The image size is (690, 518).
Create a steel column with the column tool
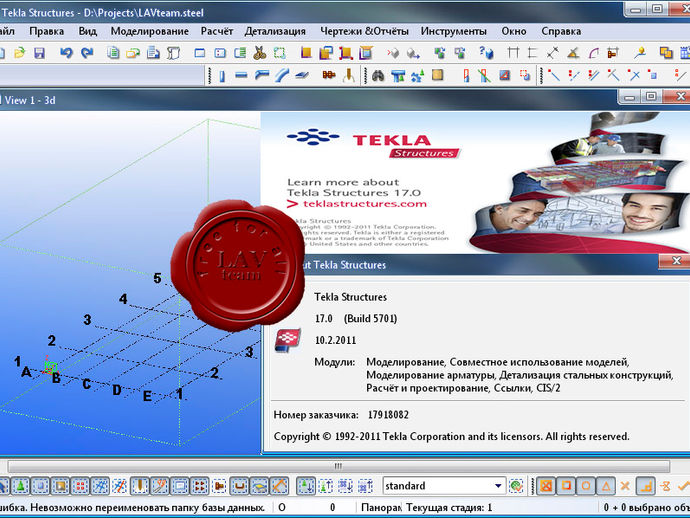tap(222, 76)
